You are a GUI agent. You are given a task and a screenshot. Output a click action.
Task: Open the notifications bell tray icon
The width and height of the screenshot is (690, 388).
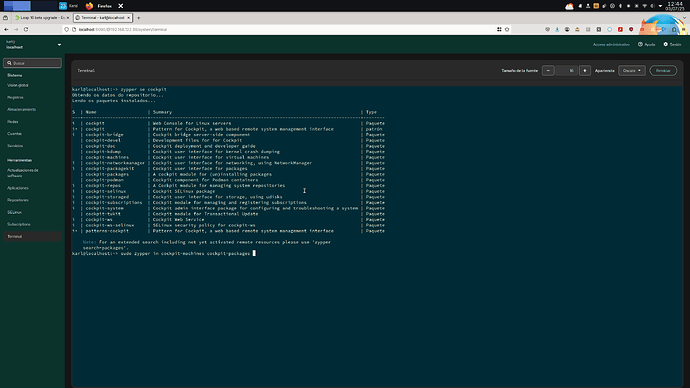click(580, 6)
